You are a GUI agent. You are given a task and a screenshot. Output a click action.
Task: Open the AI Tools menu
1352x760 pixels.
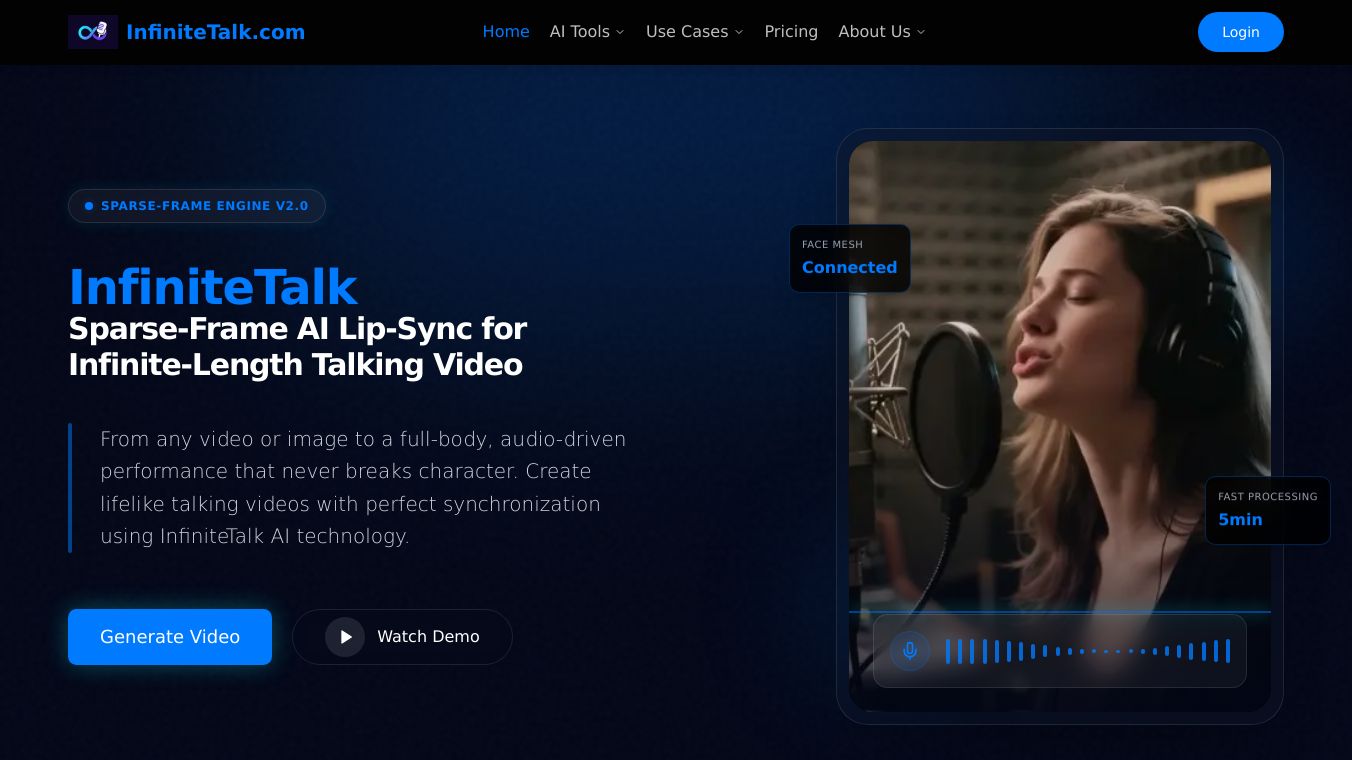tap(587, 32)
